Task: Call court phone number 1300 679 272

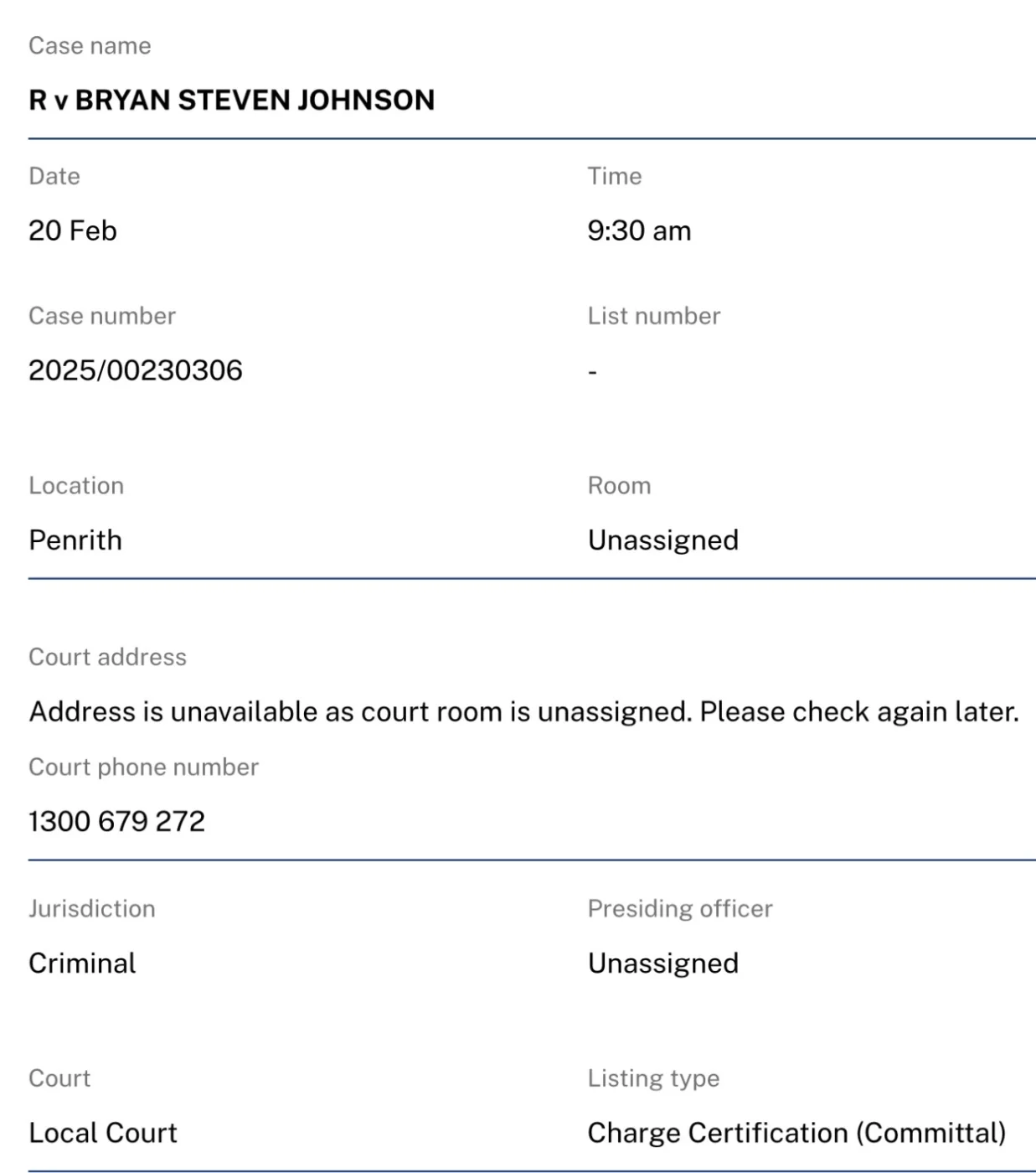Action: pyautogui.click(x=116, y=821)
